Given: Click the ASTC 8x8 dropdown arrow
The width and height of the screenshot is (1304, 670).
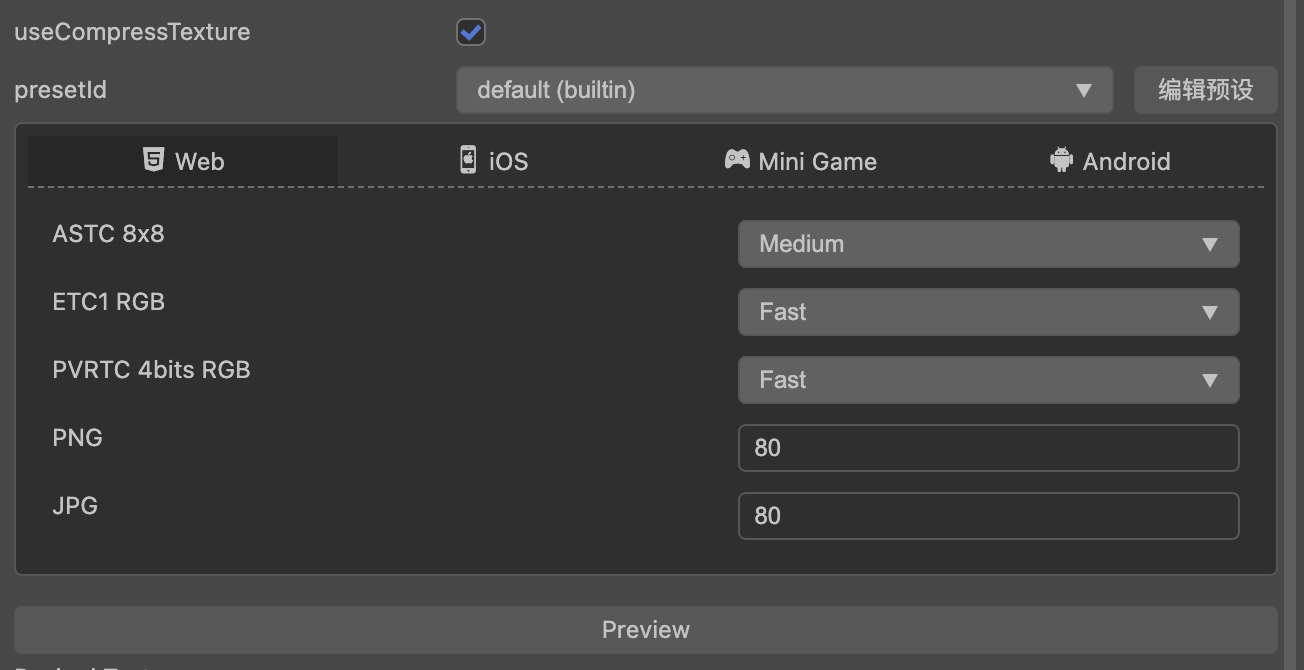Looking at the screenshot, I should 1210,244.
